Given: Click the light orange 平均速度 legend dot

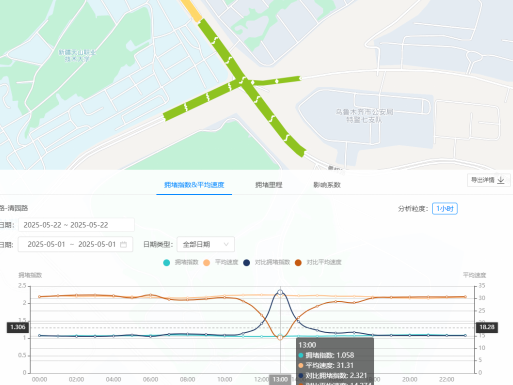Looking at the screenshot, I should point(207,263).
